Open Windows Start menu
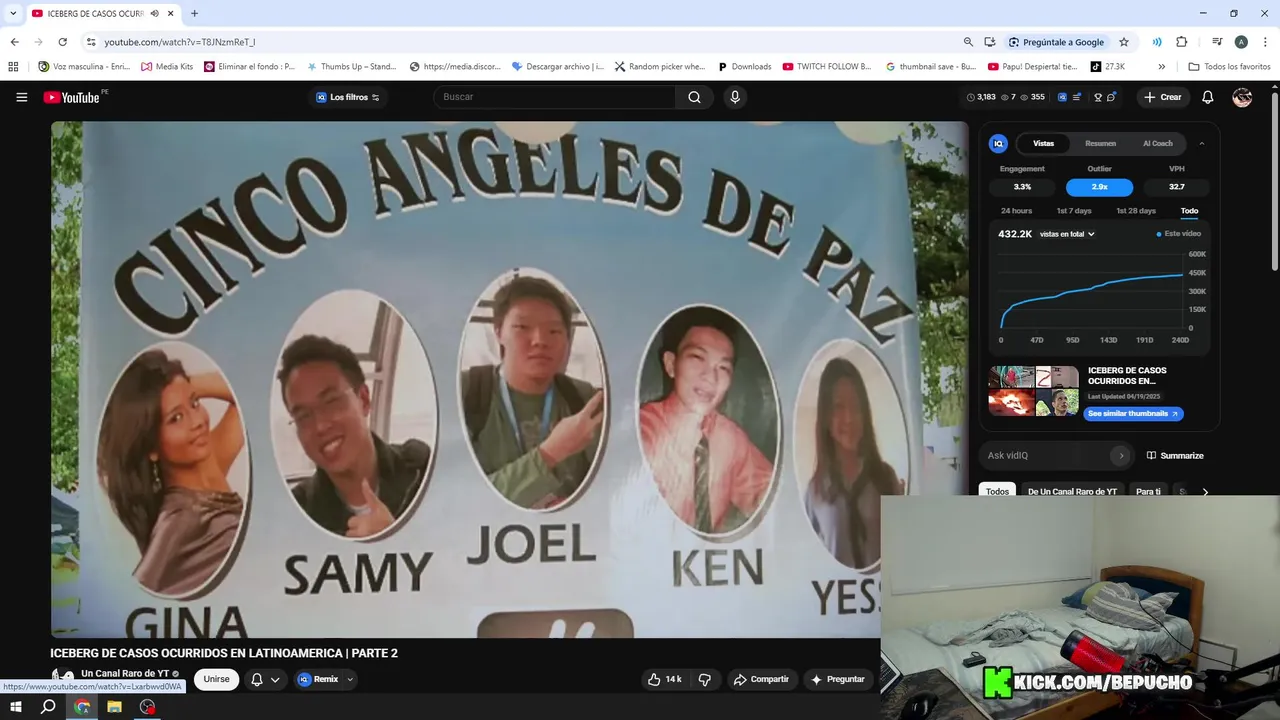The image size is (1280, 720). [x=16, y=707]
